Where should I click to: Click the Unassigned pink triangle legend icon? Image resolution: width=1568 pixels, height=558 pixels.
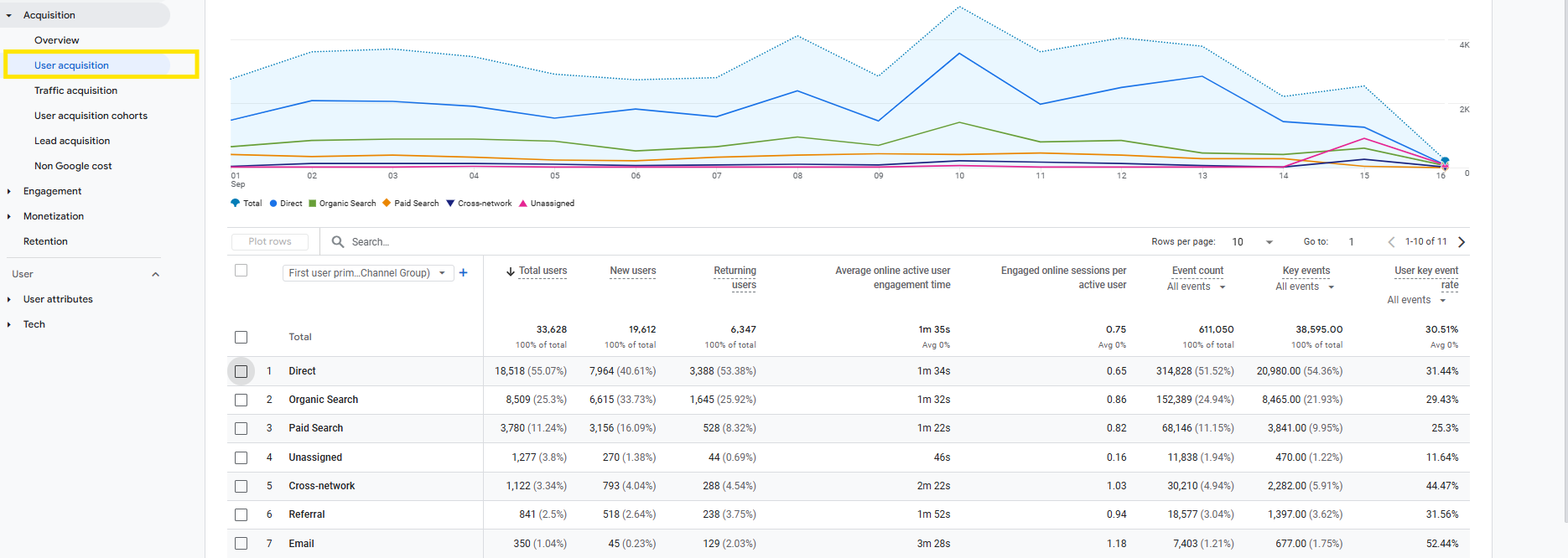(x=523, y=203)
